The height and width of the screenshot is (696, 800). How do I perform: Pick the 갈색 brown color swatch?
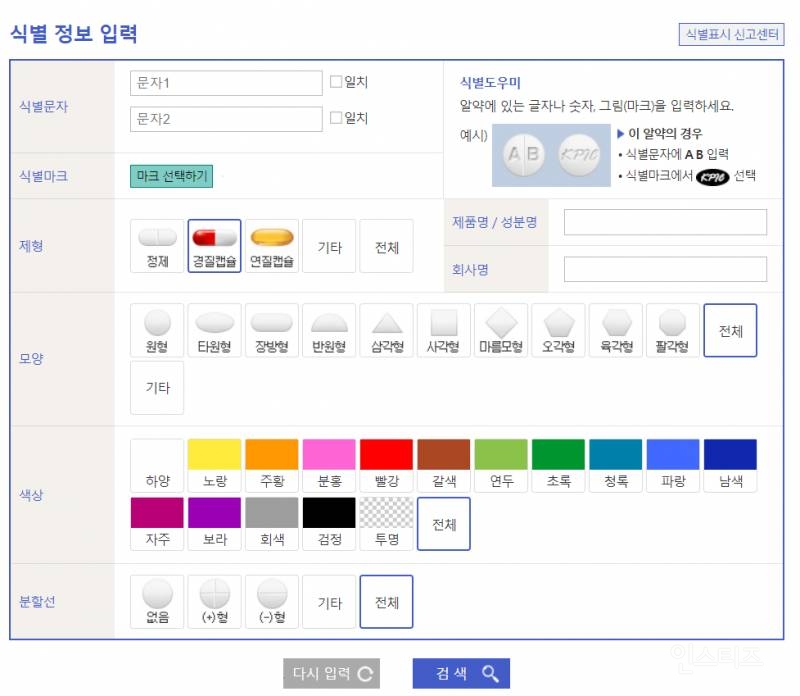pos(443,465)
